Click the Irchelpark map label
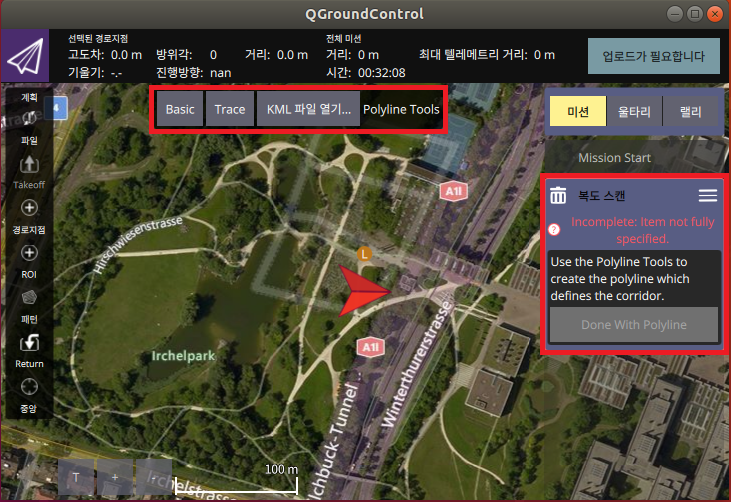Screen dimensions: 731x502 [183, 356]
